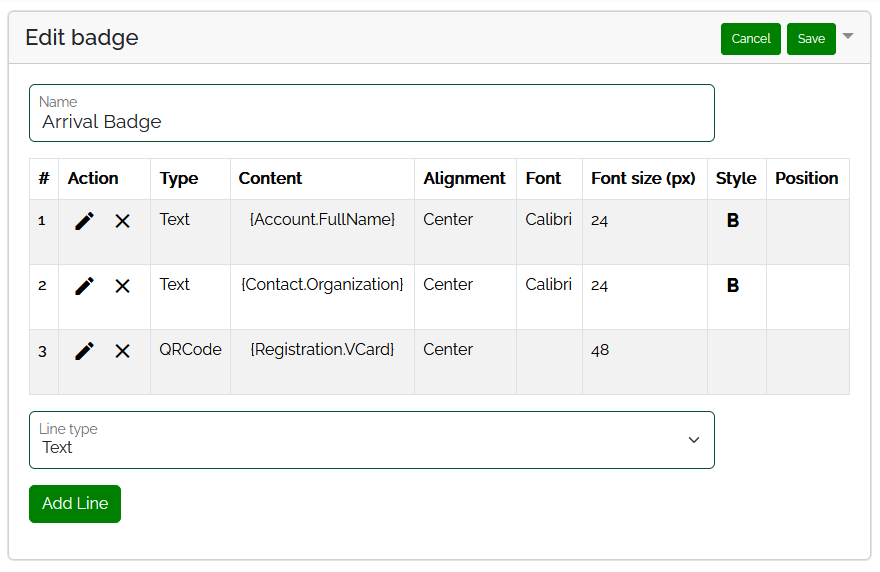Screen dimensions: 880x572
Task: Select the {Registration.VCard} content cell
Action: [x=322, y=349]
